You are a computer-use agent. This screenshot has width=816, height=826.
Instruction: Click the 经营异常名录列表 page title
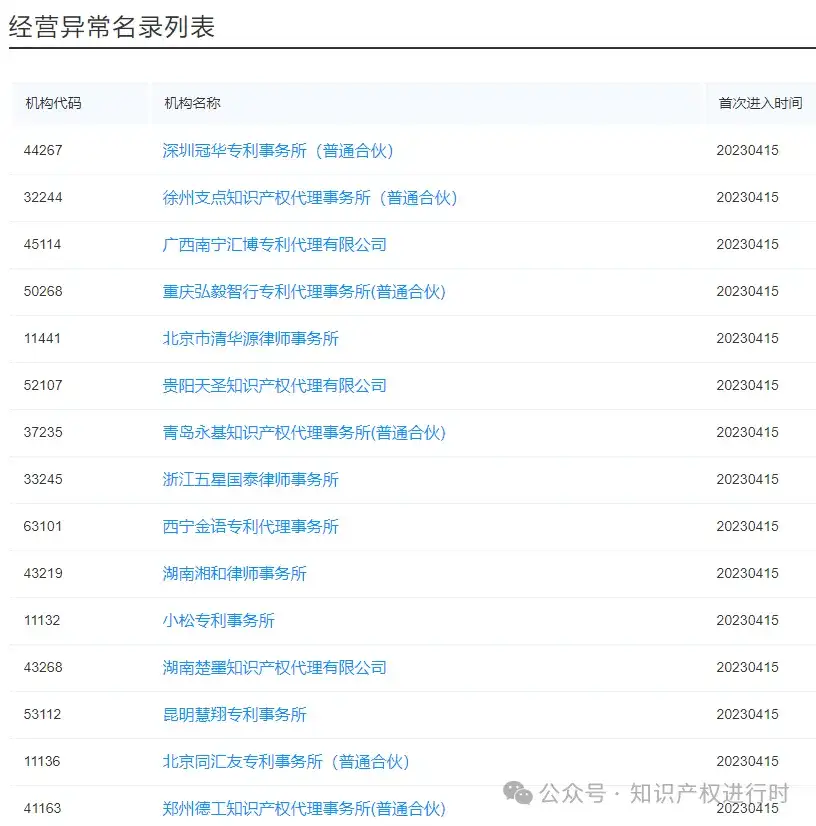(112, 26)
